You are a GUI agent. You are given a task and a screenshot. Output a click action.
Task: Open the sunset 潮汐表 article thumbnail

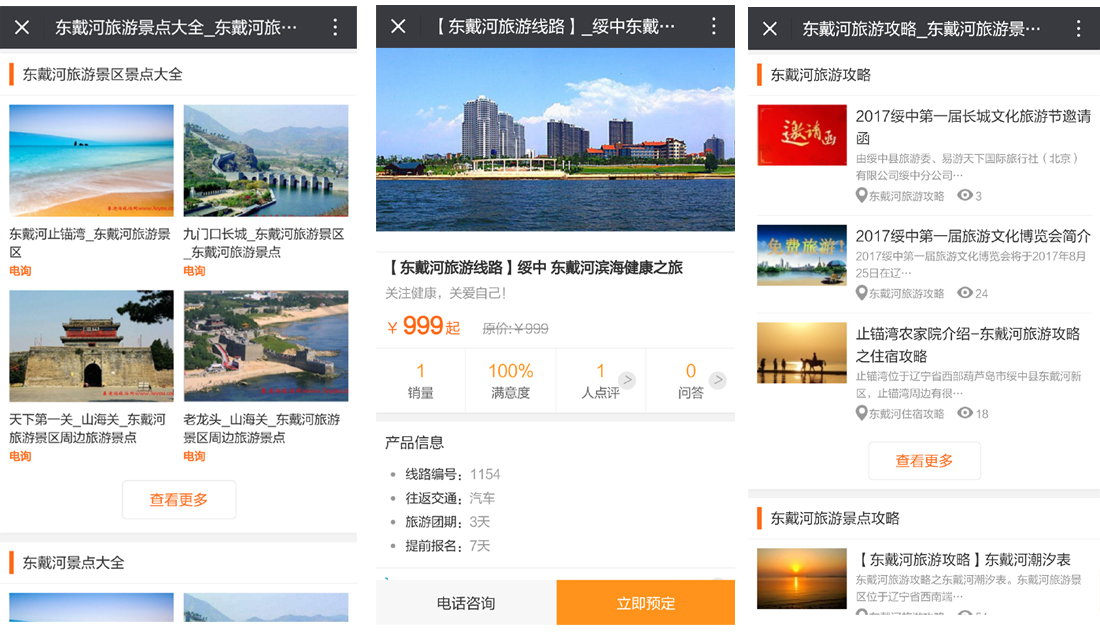point(802,579)
